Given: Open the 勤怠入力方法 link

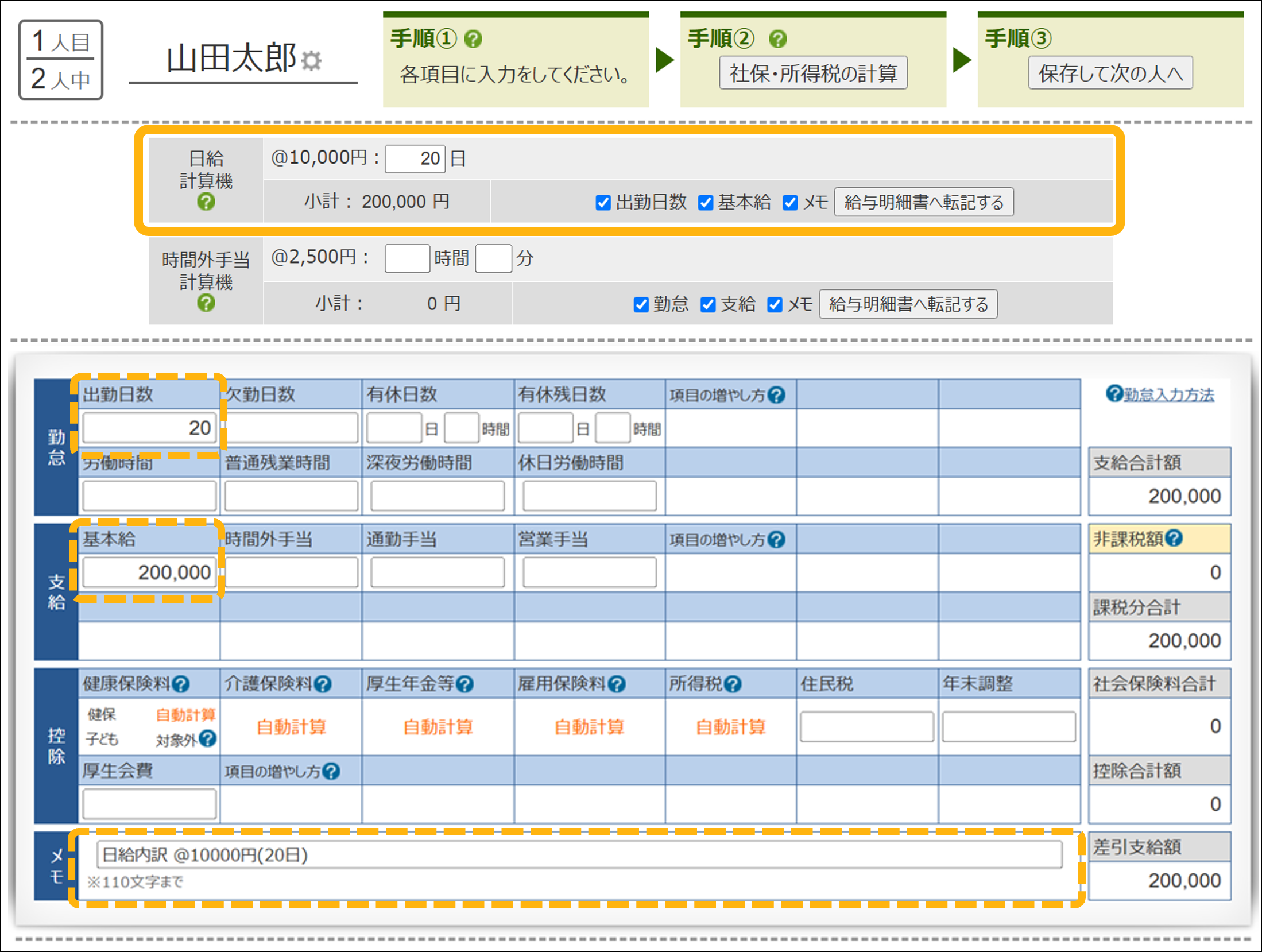Looking at the screenshot, I should click(x=1168, y=395).
